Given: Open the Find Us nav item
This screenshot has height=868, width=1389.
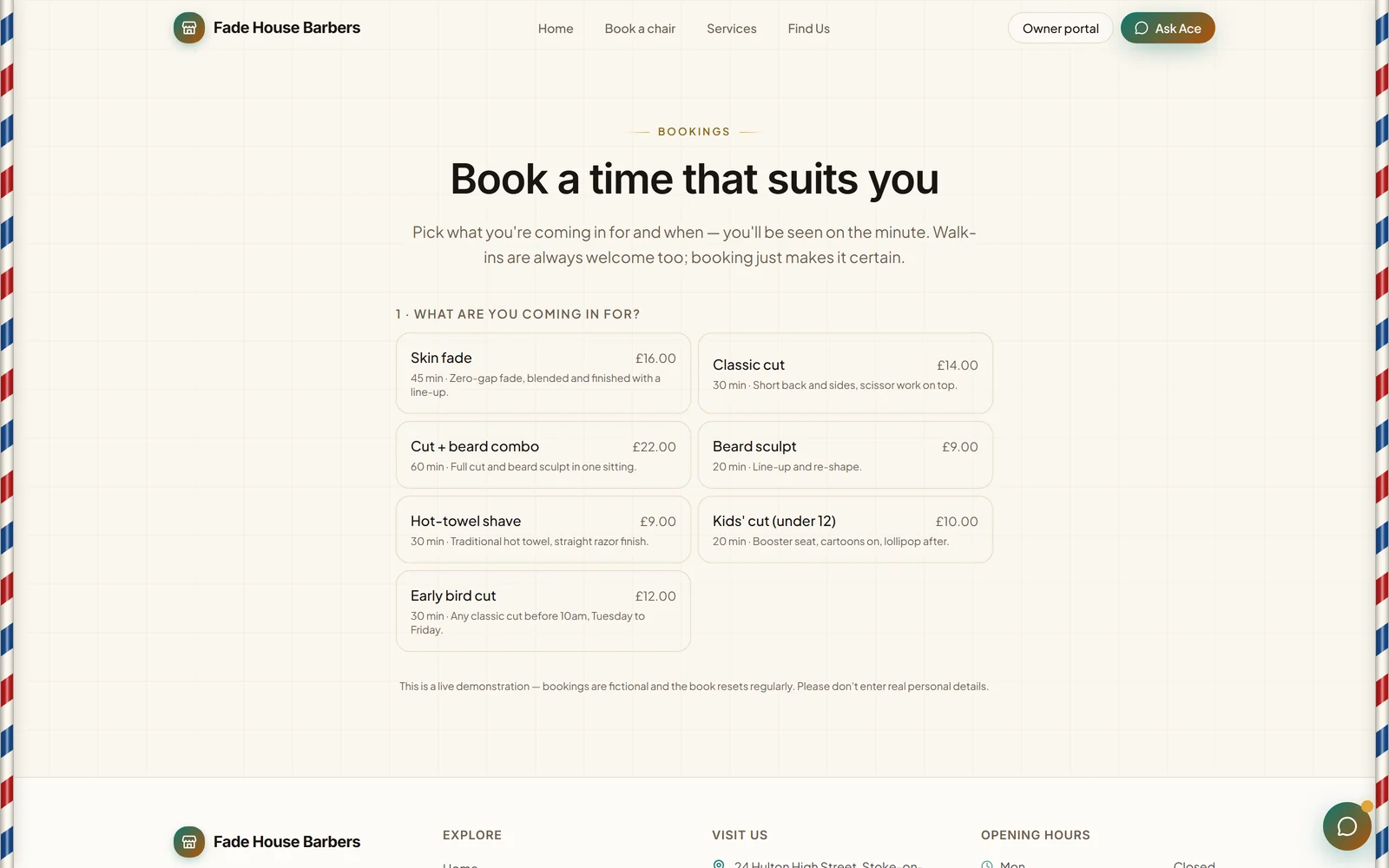Looking at the screenshot, I should pos(809,29).
